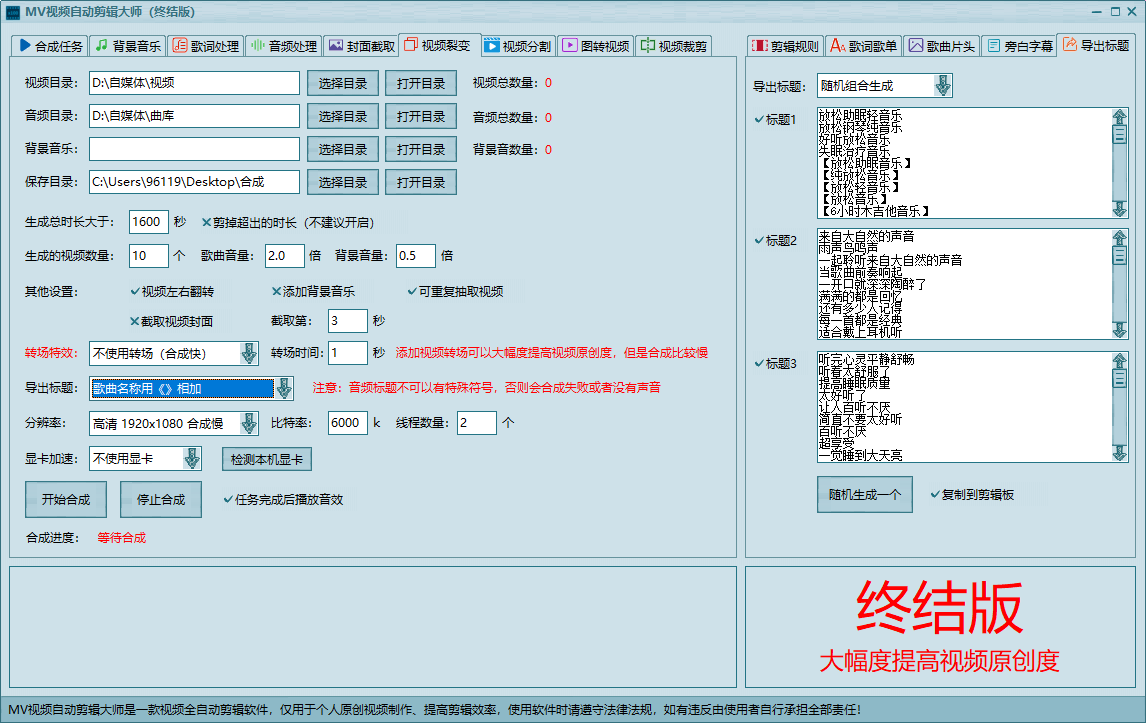Click the 图转视频 tab icon
Screen dimensions: 1146x723
click(x=569, y=46)
